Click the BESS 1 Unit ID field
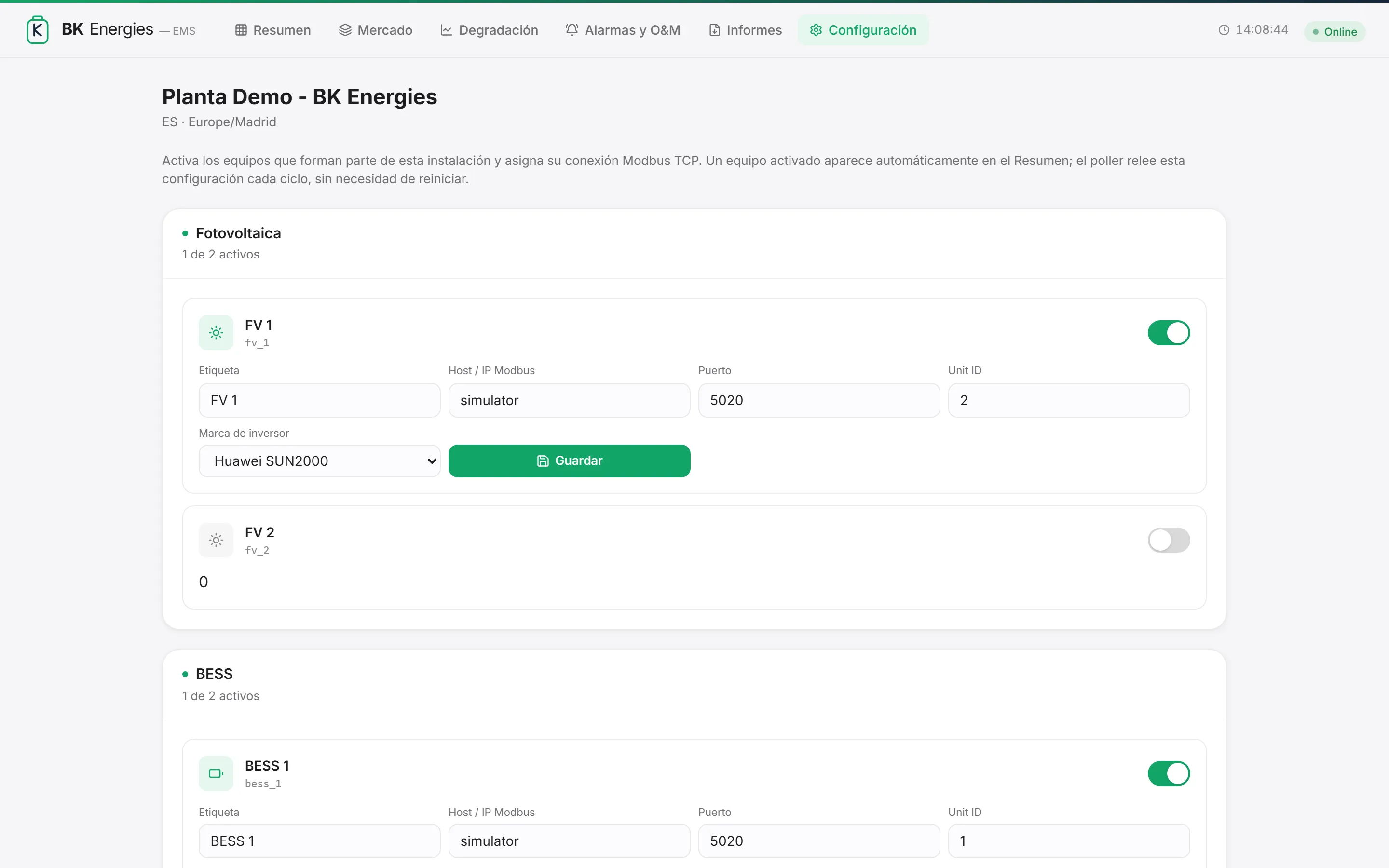 (1069, 841)
